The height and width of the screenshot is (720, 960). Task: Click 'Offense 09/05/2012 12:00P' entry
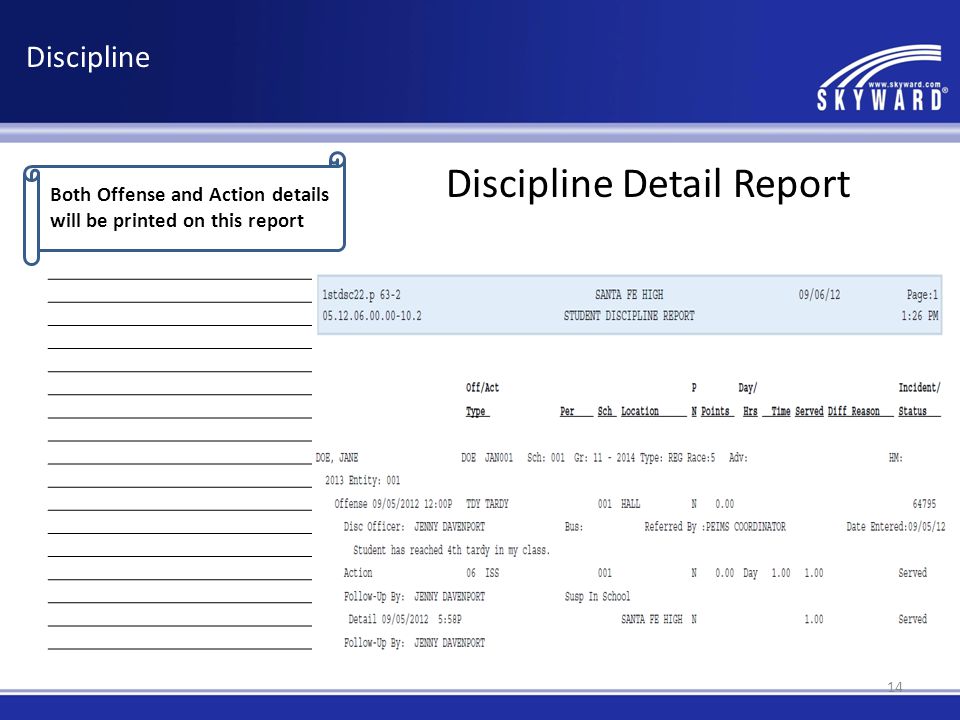tap(393, 504)
